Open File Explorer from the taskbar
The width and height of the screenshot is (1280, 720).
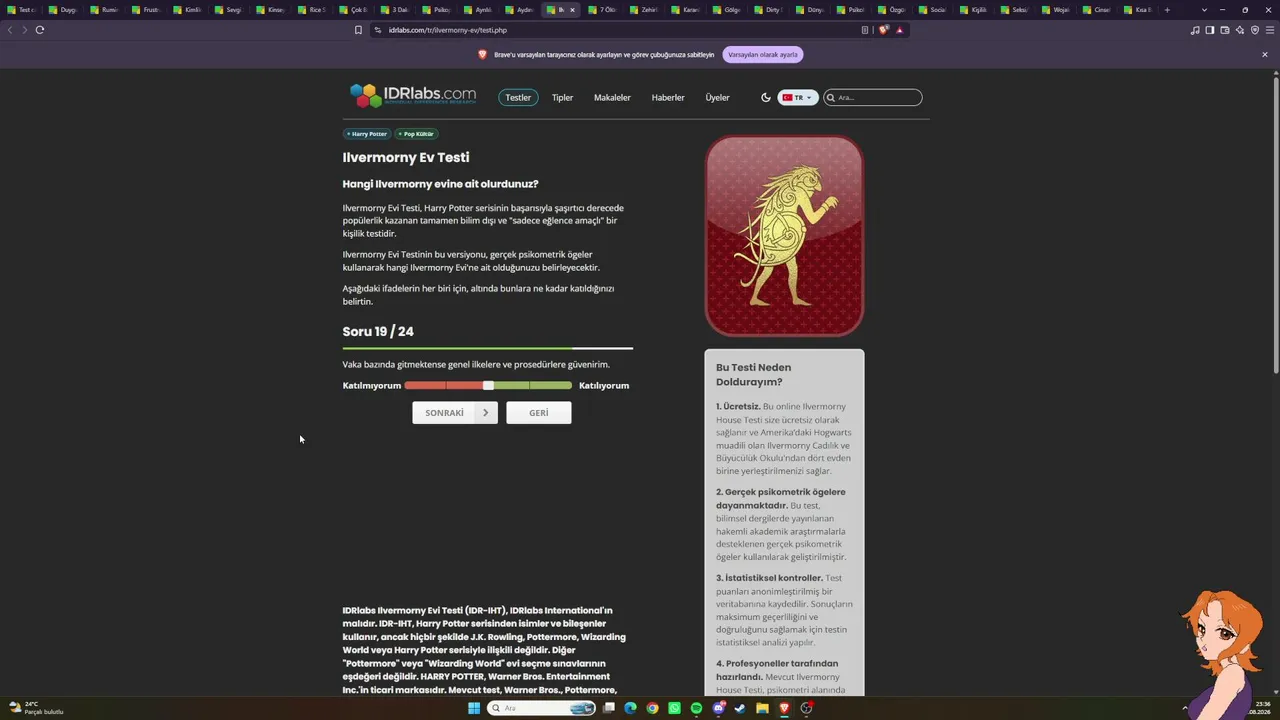762,708
